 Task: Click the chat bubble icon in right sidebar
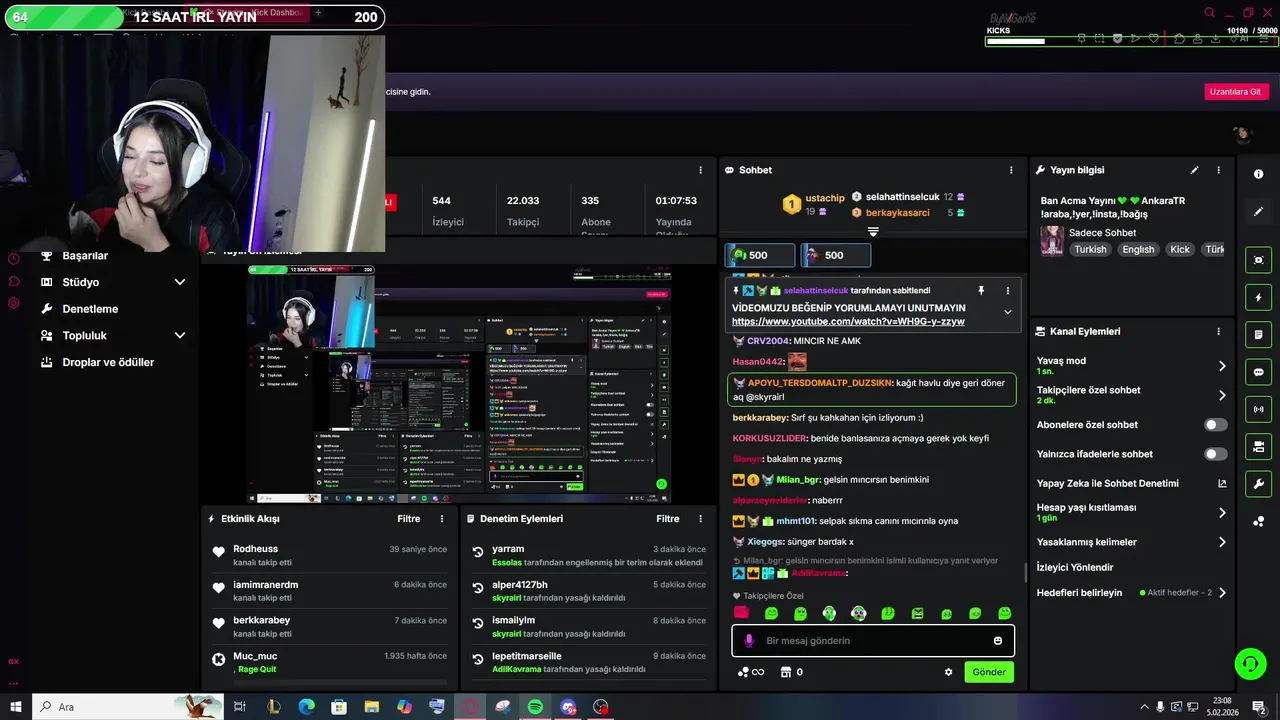1258,372
